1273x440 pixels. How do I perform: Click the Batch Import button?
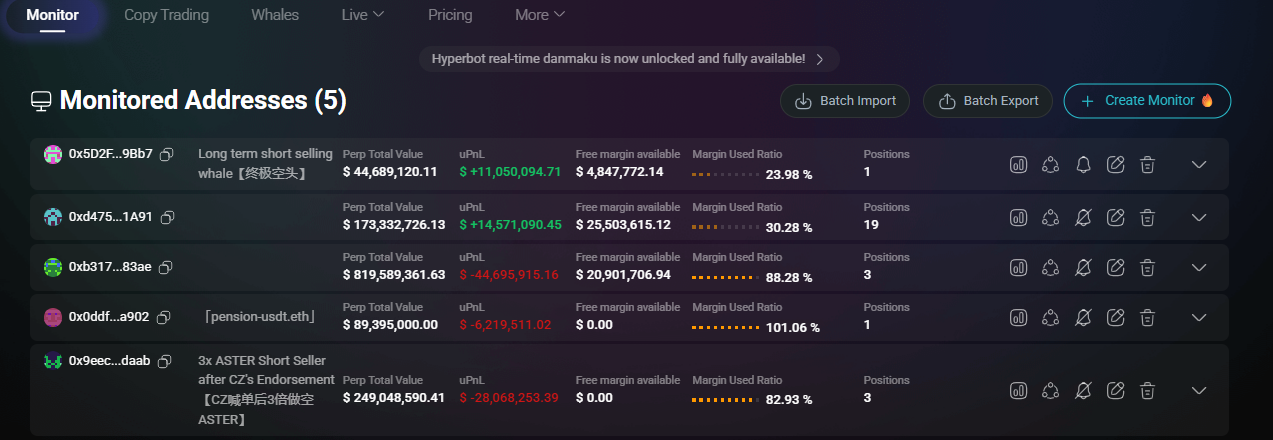click(845, 101)
